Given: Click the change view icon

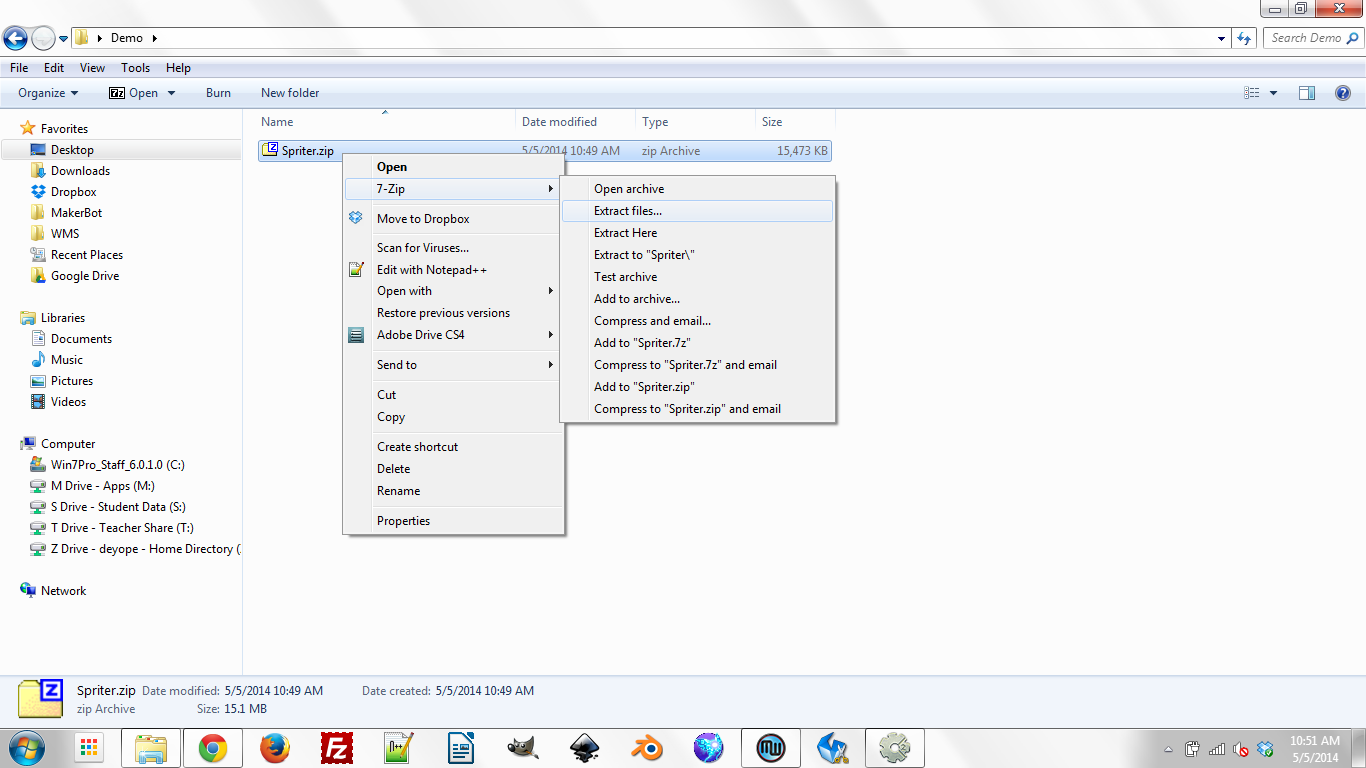Looking at the screenshot, I should click(1252, 93).
